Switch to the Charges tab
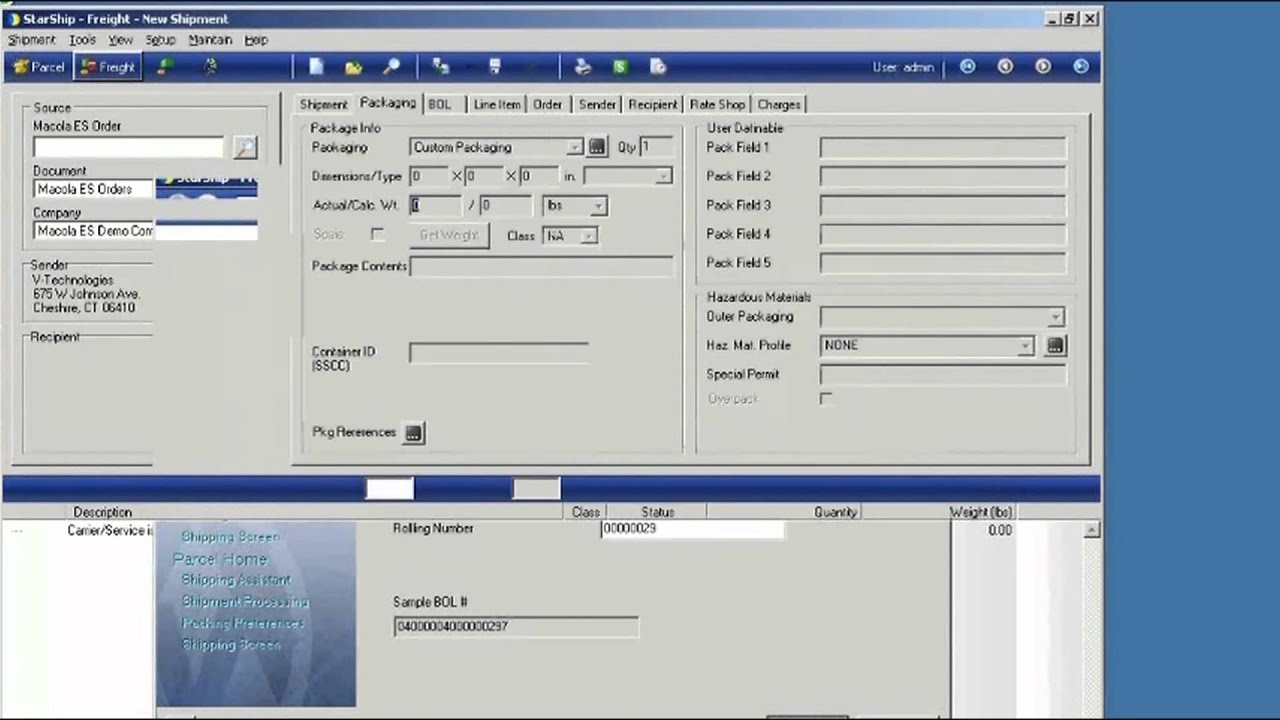 pyautogui.click(x=778, y=104)
